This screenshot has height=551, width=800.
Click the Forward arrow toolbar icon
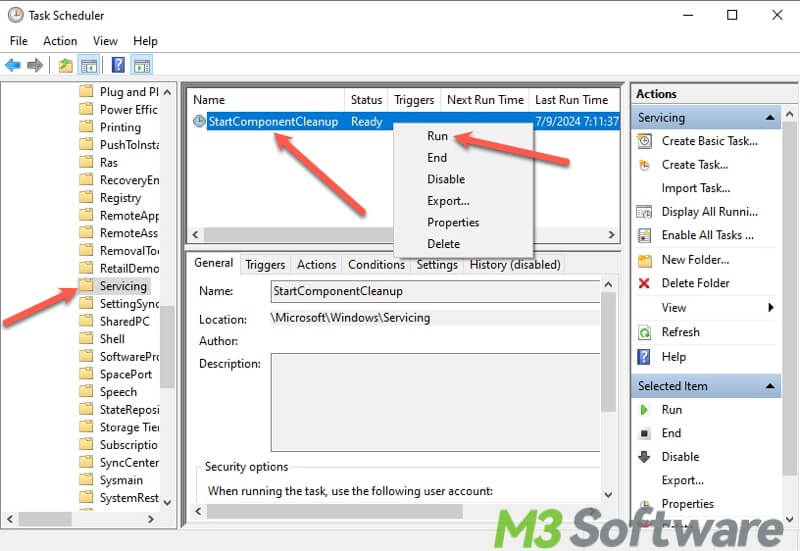(x=35, y=65)
